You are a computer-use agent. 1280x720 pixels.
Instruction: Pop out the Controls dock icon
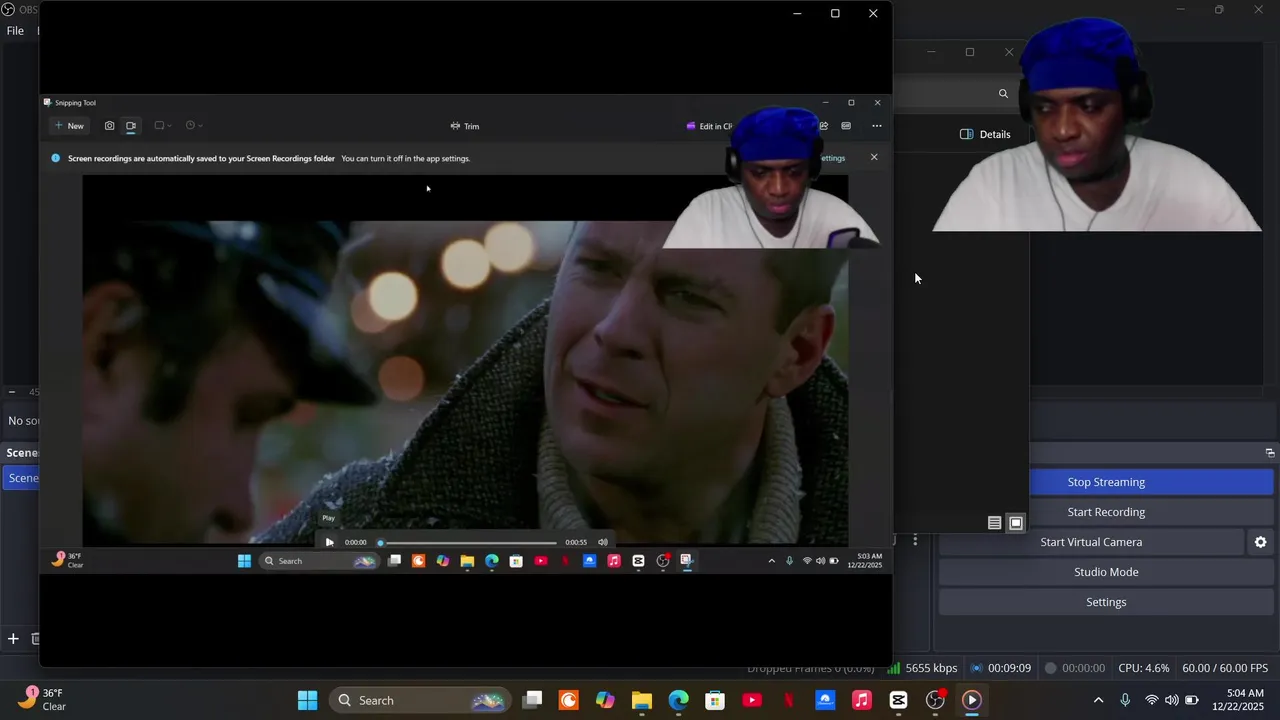[1270, 453]
